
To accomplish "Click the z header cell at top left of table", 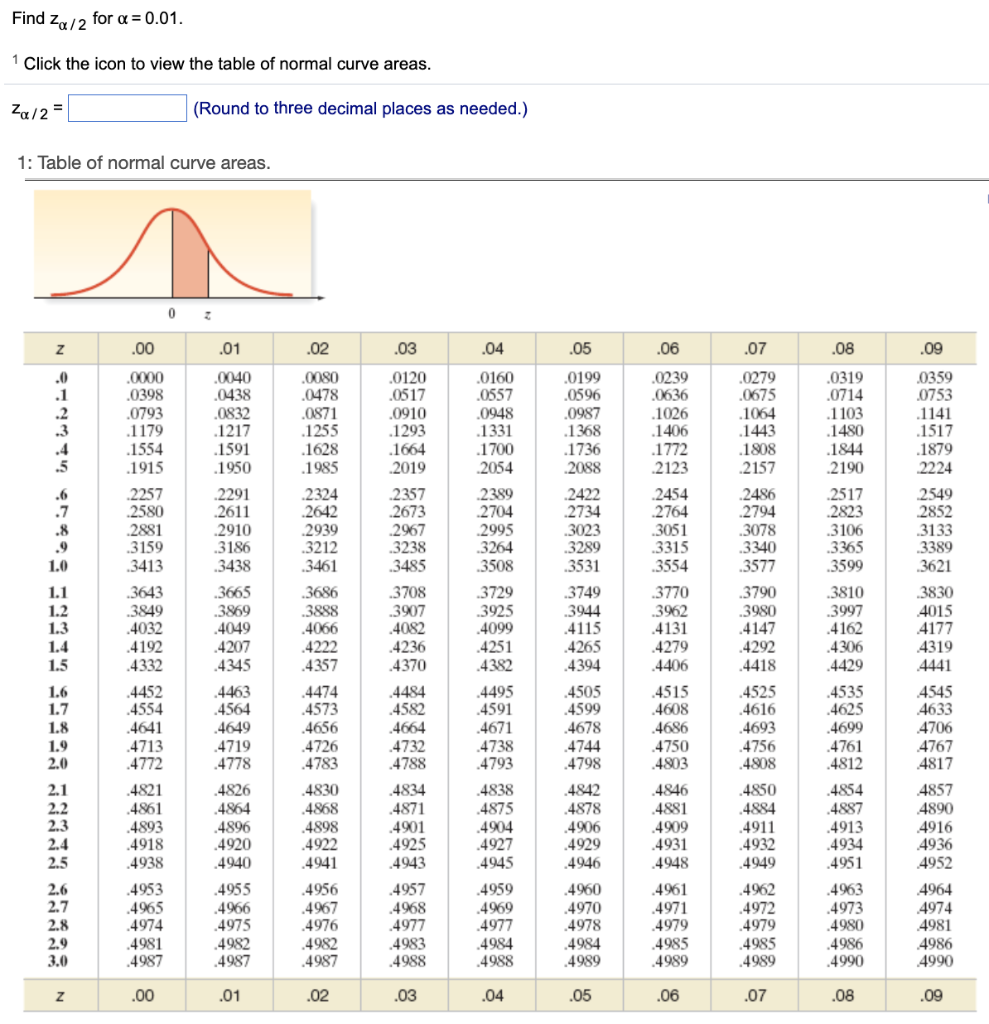I will pyautogui.click(x=59, y=347).
